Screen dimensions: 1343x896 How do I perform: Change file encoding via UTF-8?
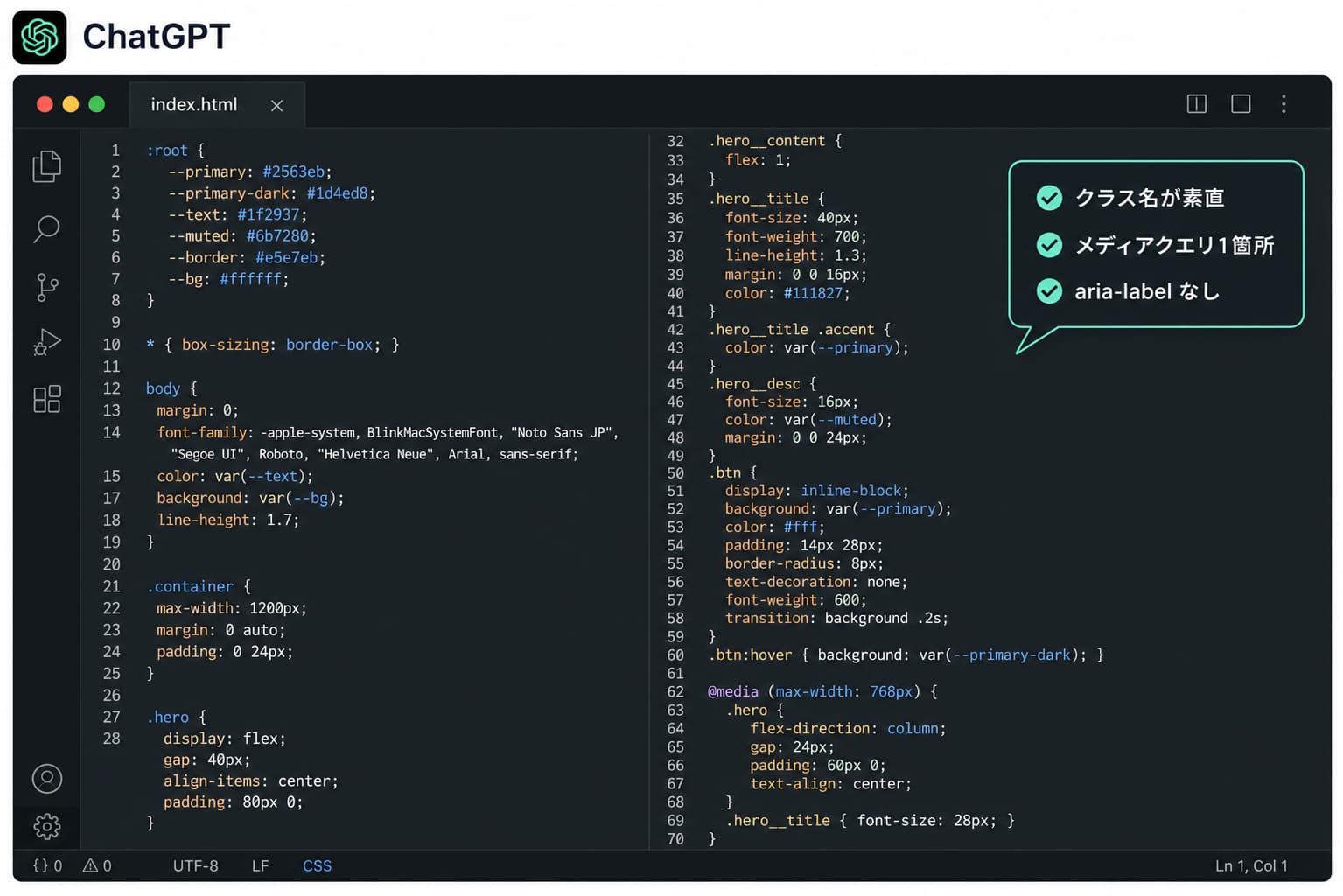(x=195, y=865)
